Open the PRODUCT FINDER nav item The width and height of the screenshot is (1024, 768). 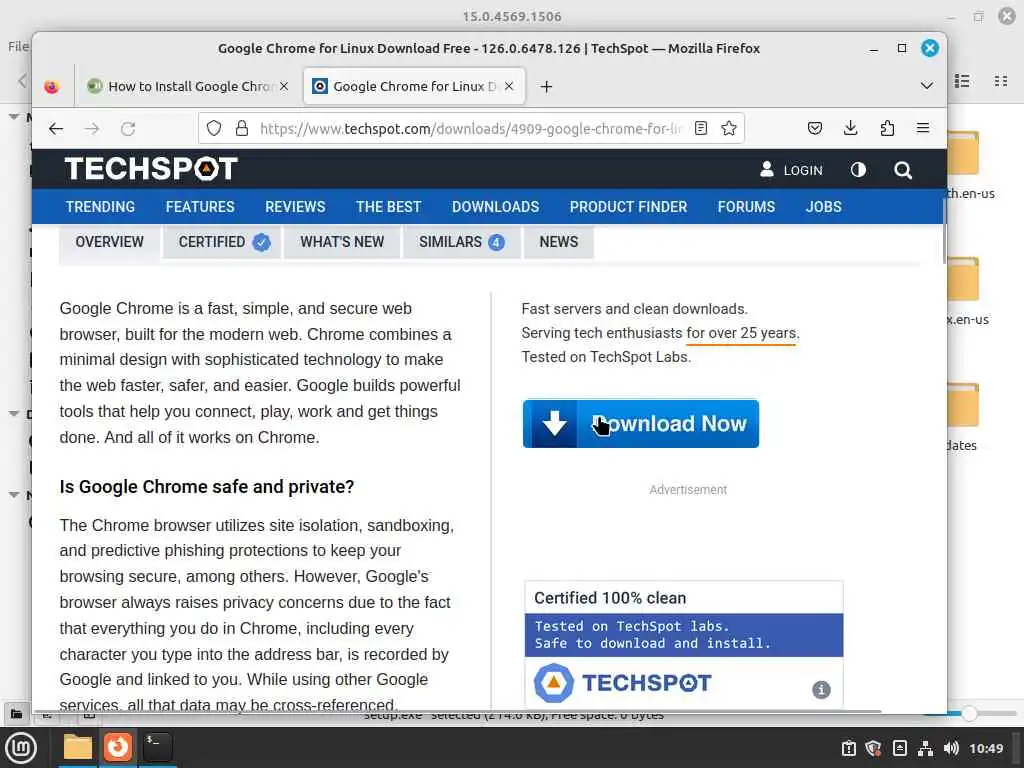click(628, 206)
